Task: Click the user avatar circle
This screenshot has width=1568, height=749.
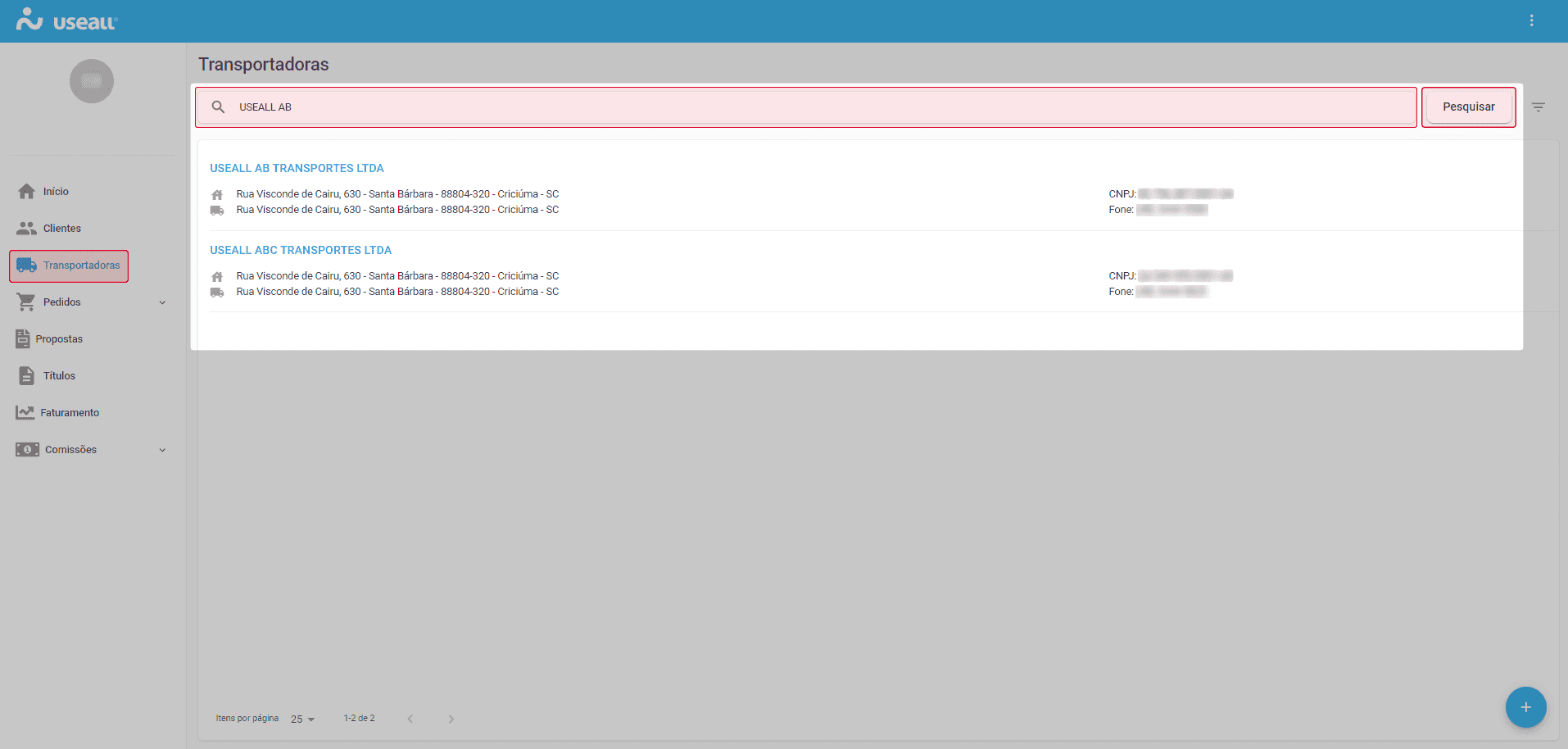Action: [92, 81]
